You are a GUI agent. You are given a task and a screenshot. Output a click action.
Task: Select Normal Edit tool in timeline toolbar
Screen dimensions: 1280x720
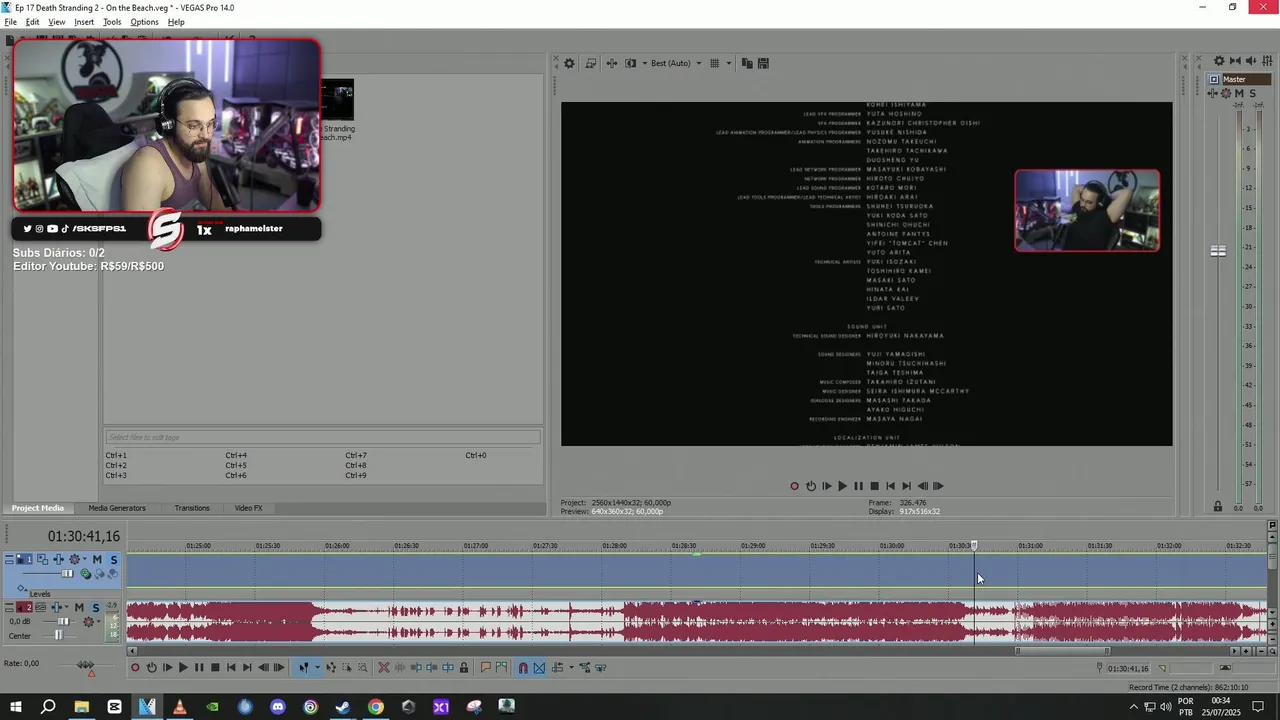click(x=304, y=667)
